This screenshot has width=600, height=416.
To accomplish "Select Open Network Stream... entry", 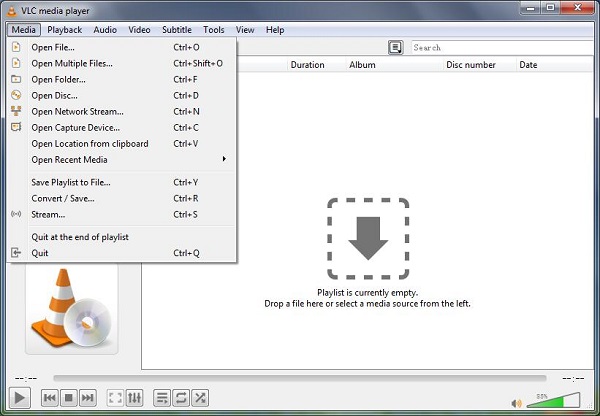I will click(x=121, y=111).
